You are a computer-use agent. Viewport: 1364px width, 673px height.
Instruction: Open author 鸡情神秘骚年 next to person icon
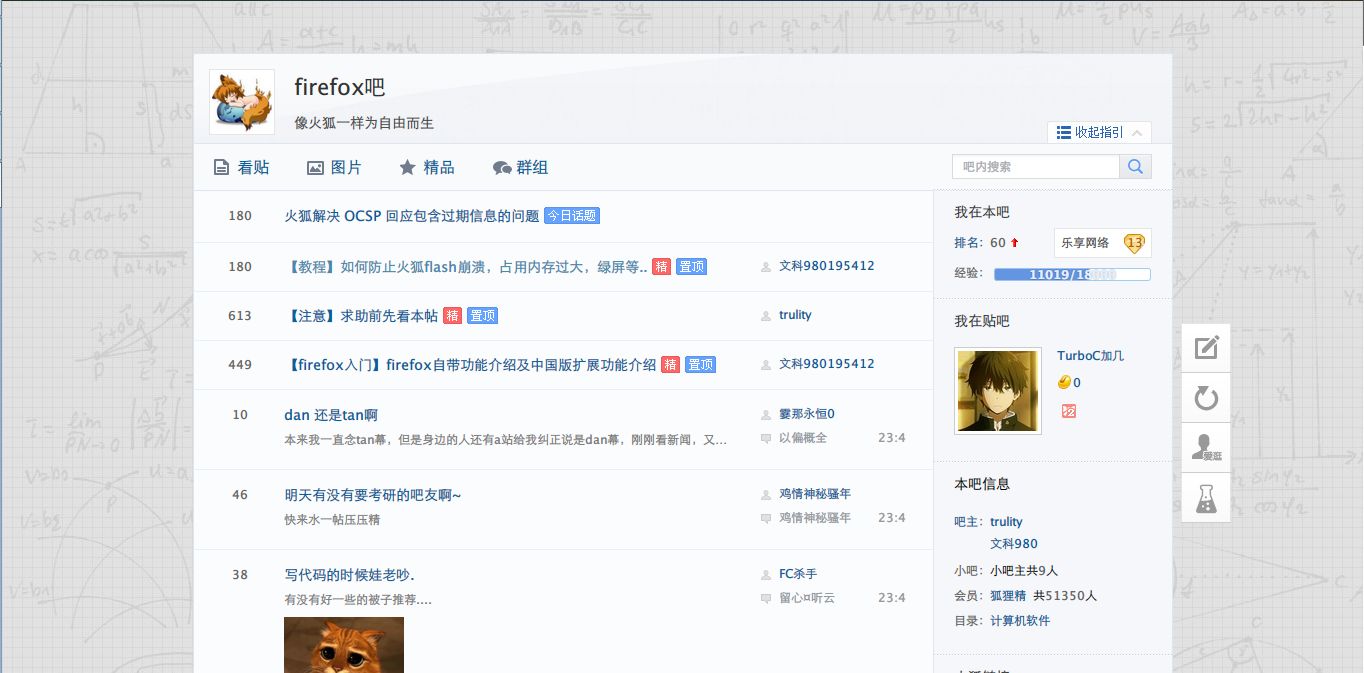[x=815, y=494]
